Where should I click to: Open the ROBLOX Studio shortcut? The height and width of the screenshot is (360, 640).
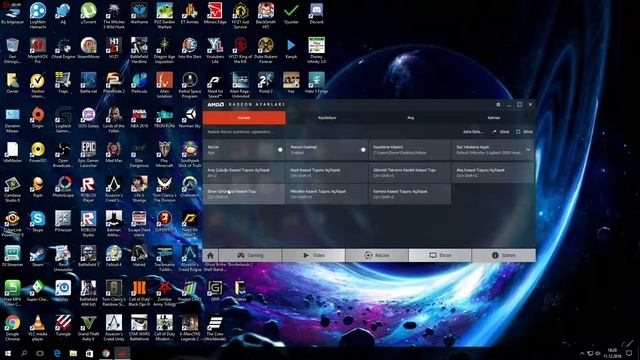[88, 224]
